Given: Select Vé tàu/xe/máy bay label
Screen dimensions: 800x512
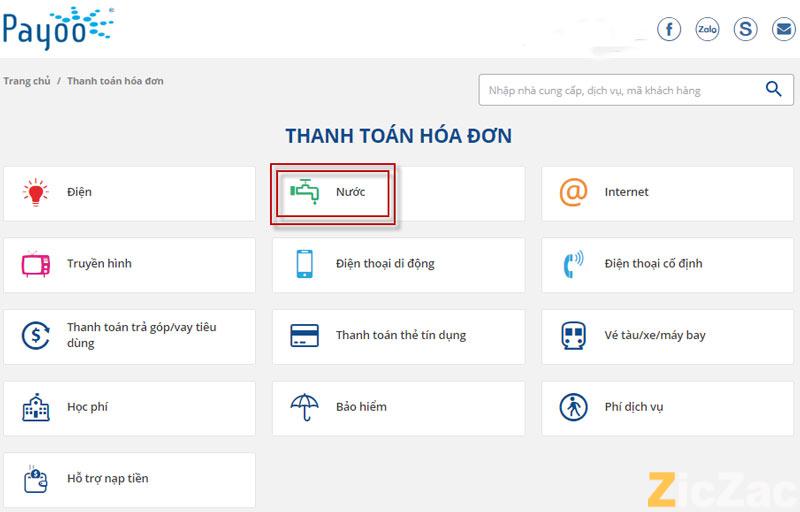Looking at the screenshot, I should coord(655,335).
